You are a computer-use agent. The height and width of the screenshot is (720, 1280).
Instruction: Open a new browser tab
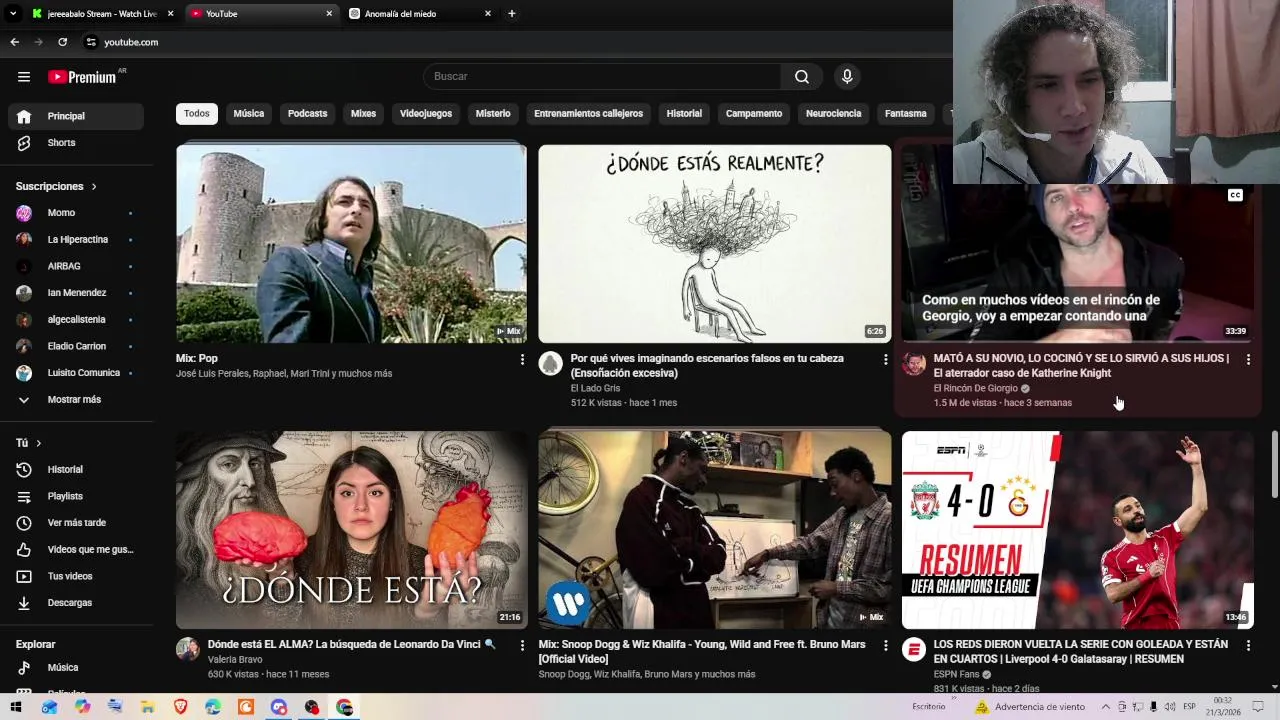[x=512, y=14]
